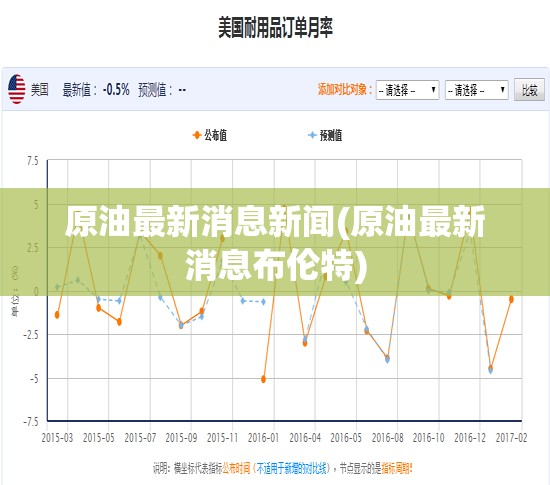The image size is (550, 485).
Task: Click the 2017-02 x-axis label
Action: tap(511, 438)
